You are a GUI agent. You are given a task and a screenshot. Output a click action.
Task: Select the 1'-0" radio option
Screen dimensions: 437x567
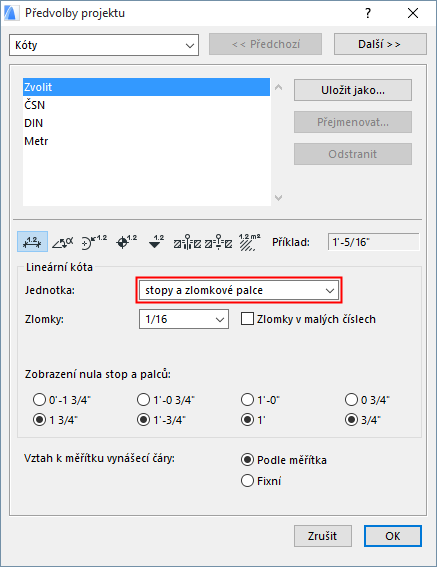[247, 400]
